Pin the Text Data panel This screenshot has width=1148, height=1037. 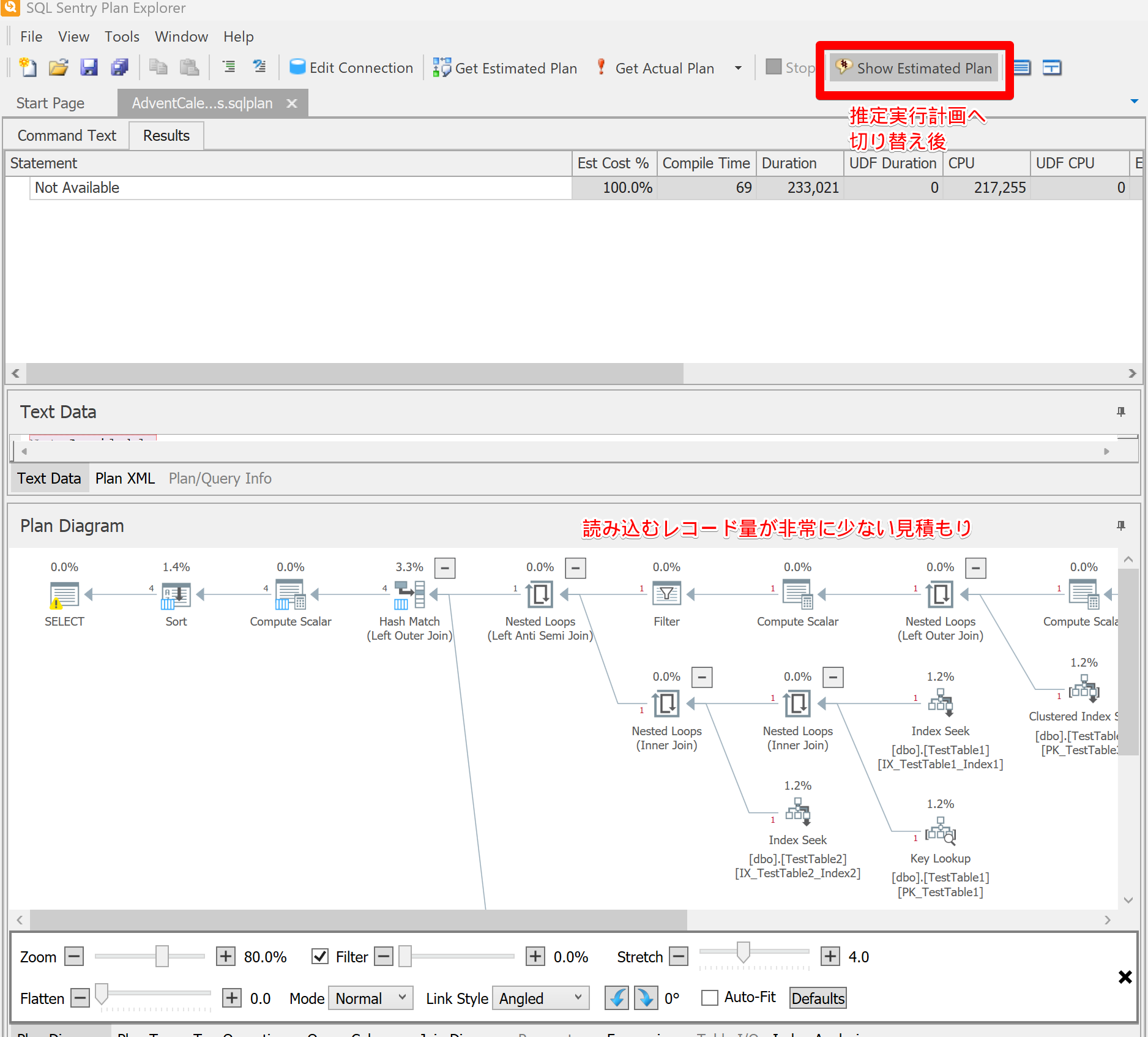click(x=1121, y=412)
